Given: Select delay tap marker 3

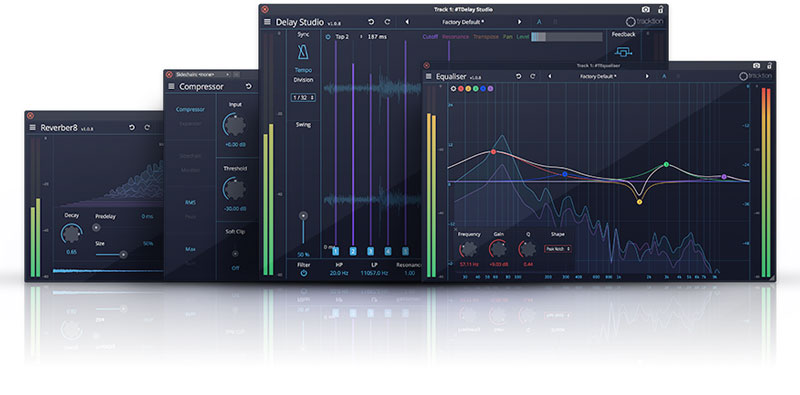Looking at the screenshot, I should coord(370,251).
